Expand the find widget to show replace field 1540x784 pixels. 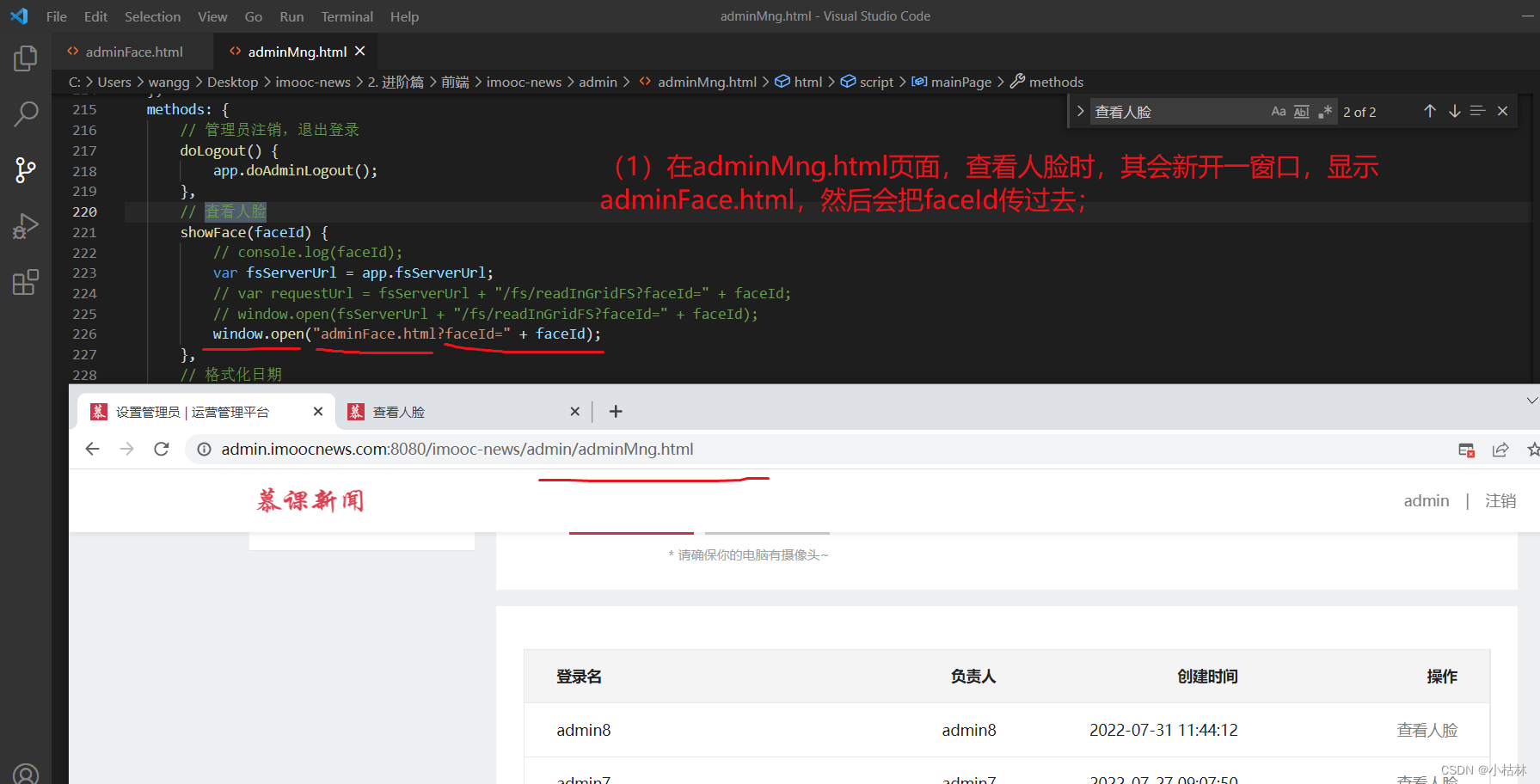(x=1080, y=111)
